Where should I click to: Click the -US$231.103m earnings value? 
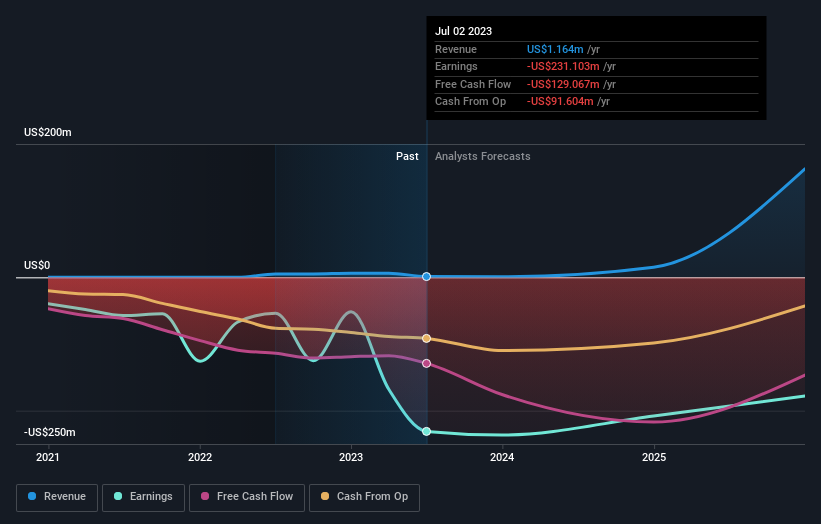563,66
